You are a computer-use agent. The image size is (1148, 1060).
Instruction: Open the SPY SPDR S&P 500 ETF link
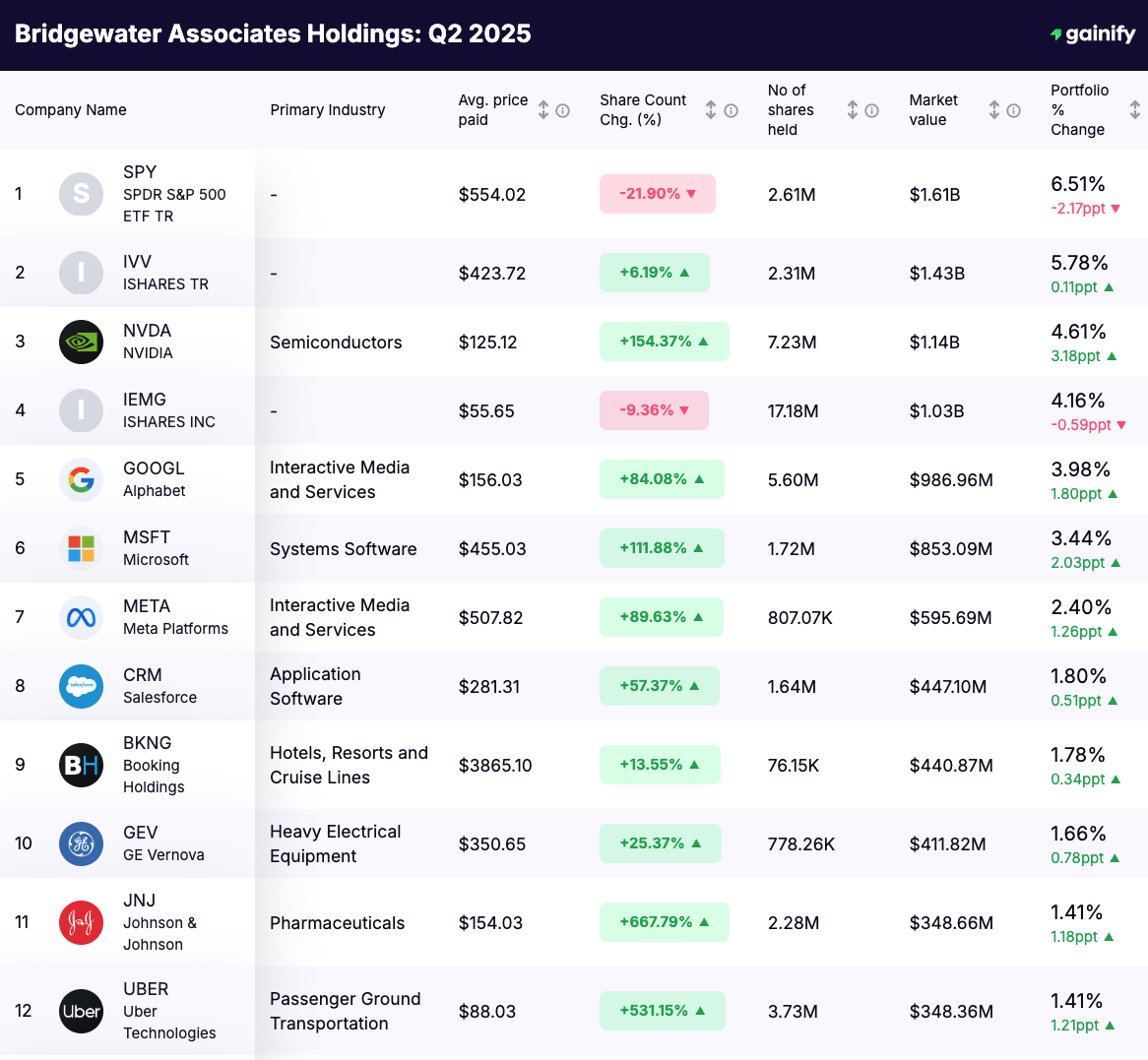[x=174, y=194]
